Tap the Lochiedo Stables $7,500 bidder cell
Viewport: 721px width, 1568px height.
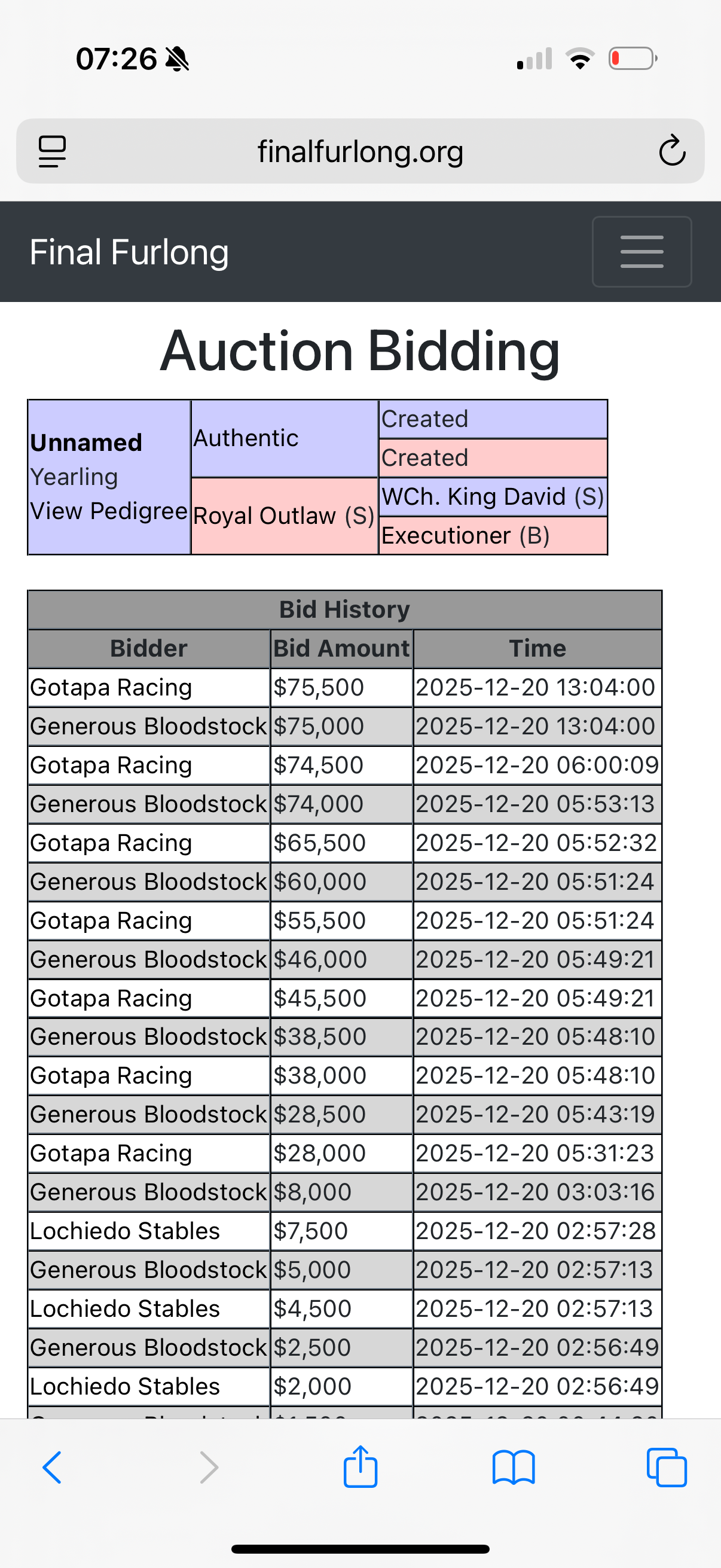pos(125,1231)
